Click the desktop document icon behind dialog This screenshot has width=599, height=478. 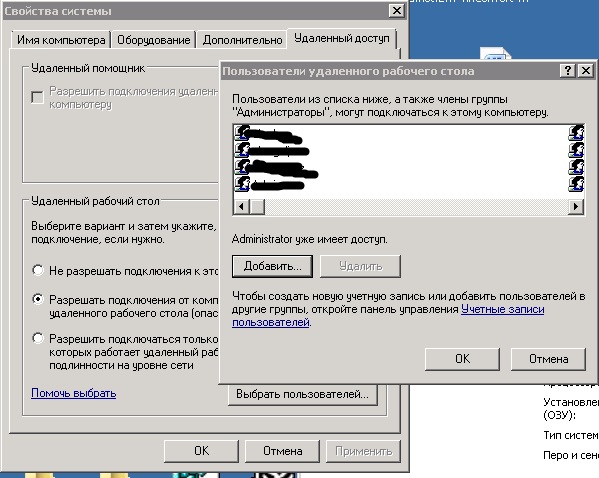(495, 53)
